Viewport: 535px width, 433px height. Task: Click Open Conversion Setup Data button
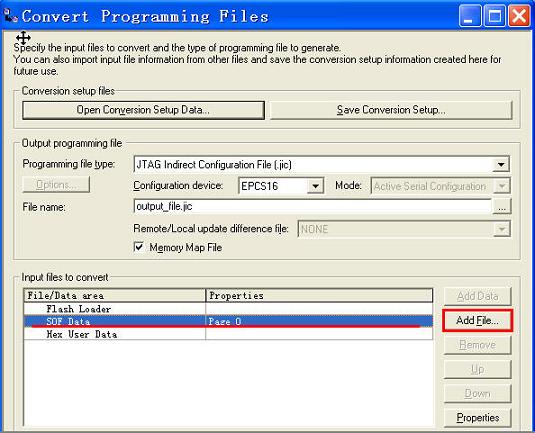coord(143,110)
